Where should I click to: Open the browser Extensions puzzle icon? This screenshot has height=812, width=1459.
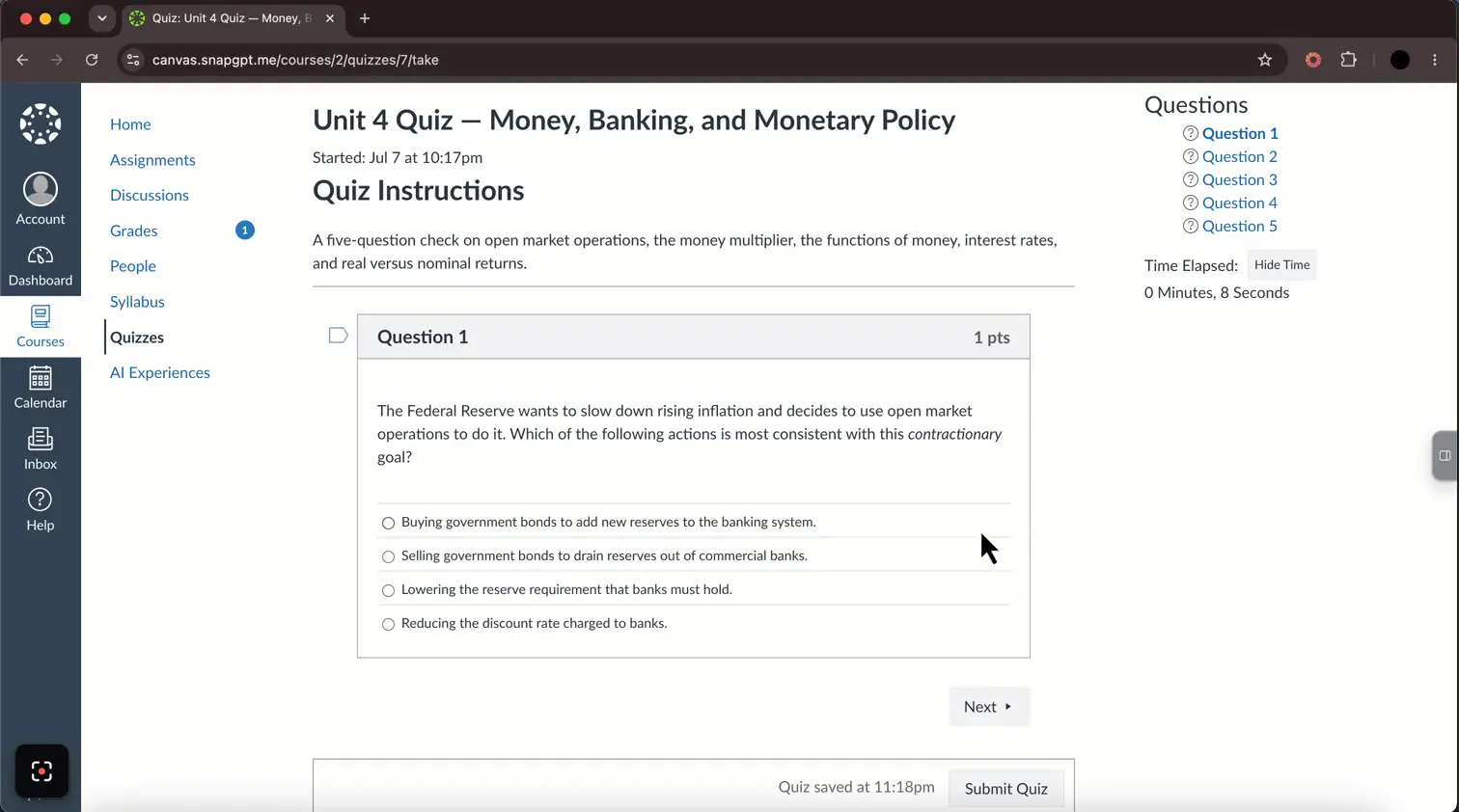click(x=1349, y=60)
